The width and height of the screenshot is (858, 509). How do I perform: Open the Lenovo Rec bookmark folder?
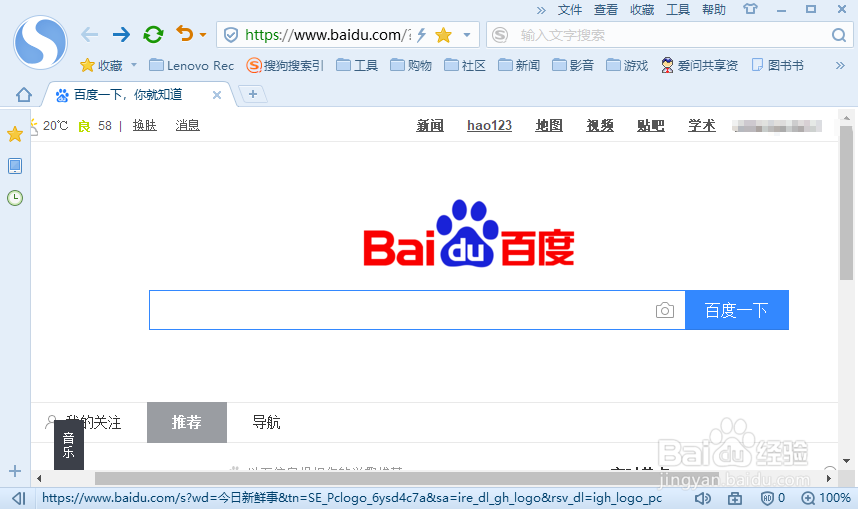(x=192, y=66)
